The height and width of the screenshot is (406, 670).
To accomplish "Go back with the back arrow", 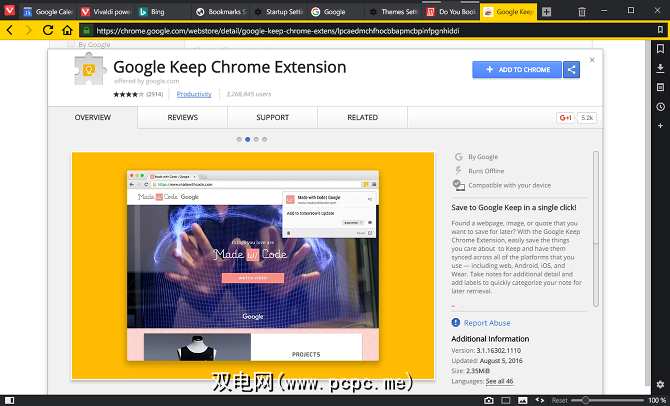I will click(10, 30).
